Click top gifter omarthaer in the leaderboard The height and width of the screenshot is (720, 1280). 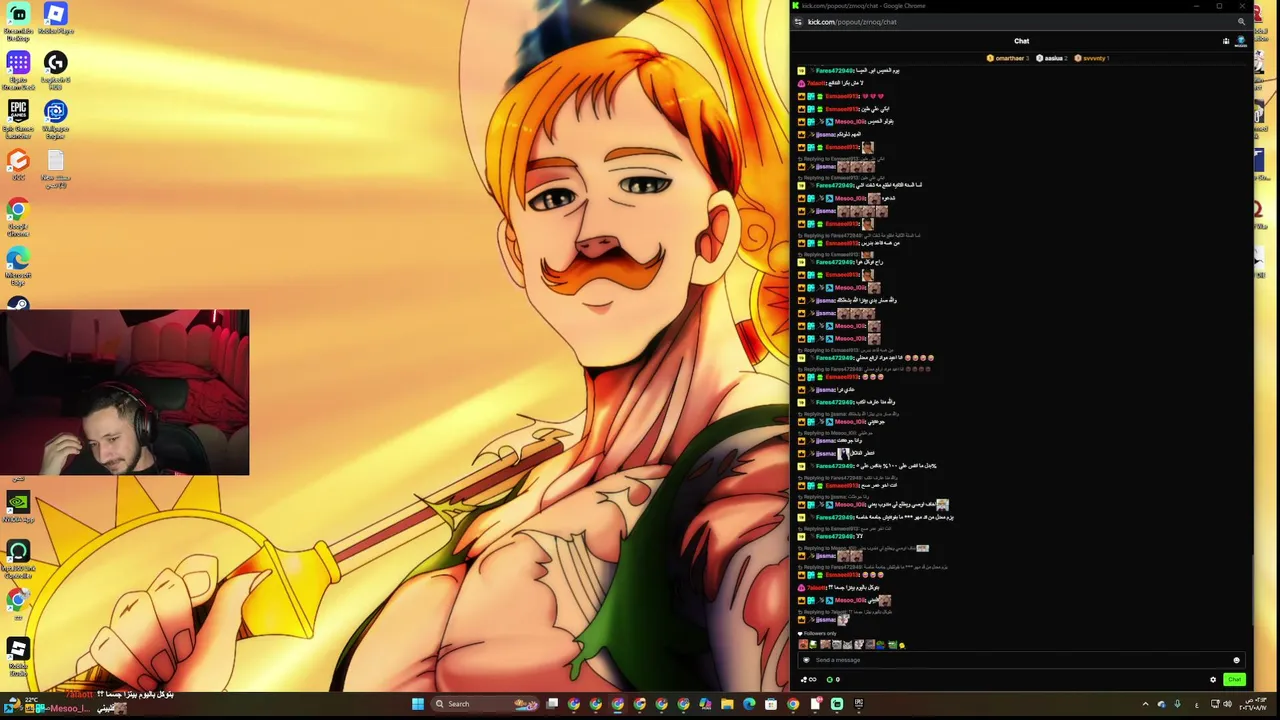click(x=1006, y=58)
